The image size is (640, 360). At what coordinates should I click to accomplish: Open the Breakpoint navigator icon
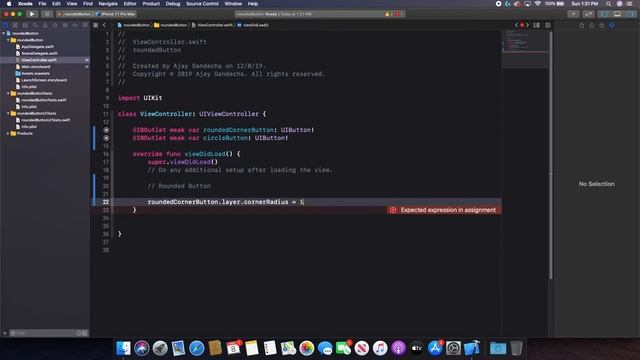pos(75,25)
